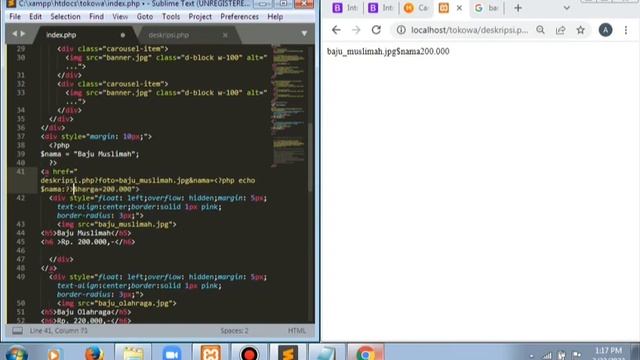
Task: Click the $nama = "Baju Muslimah"; line
Action: [x=90, y=154]
